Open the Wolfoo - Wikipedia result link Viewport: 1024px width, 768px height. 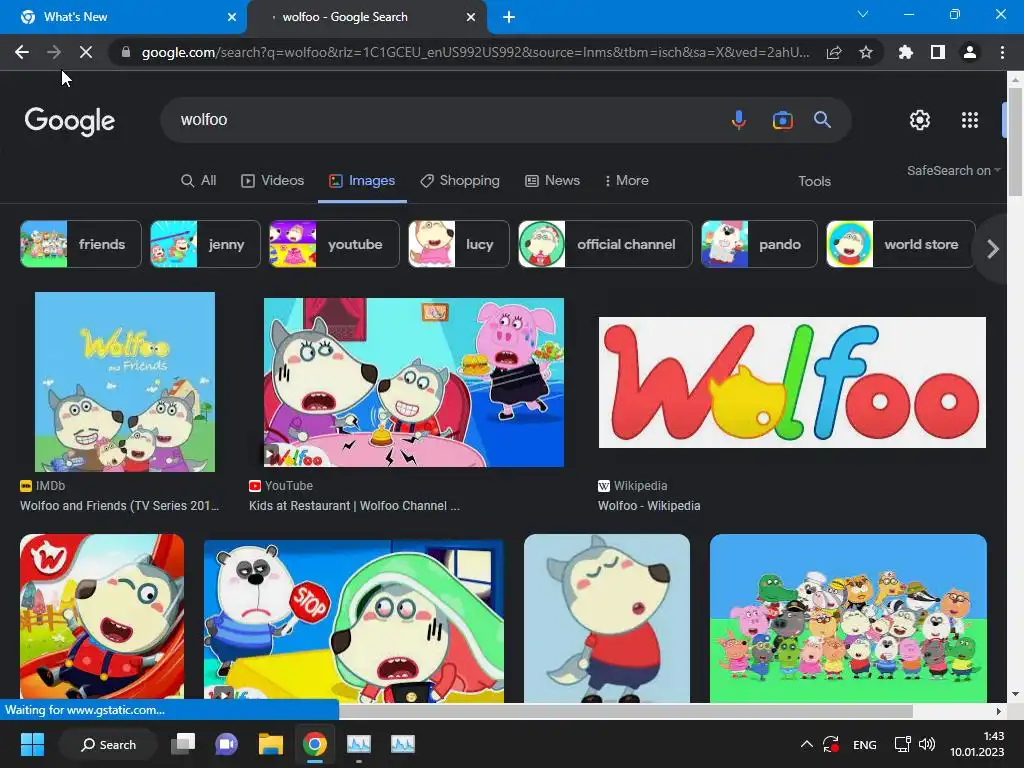pos(648,505)
